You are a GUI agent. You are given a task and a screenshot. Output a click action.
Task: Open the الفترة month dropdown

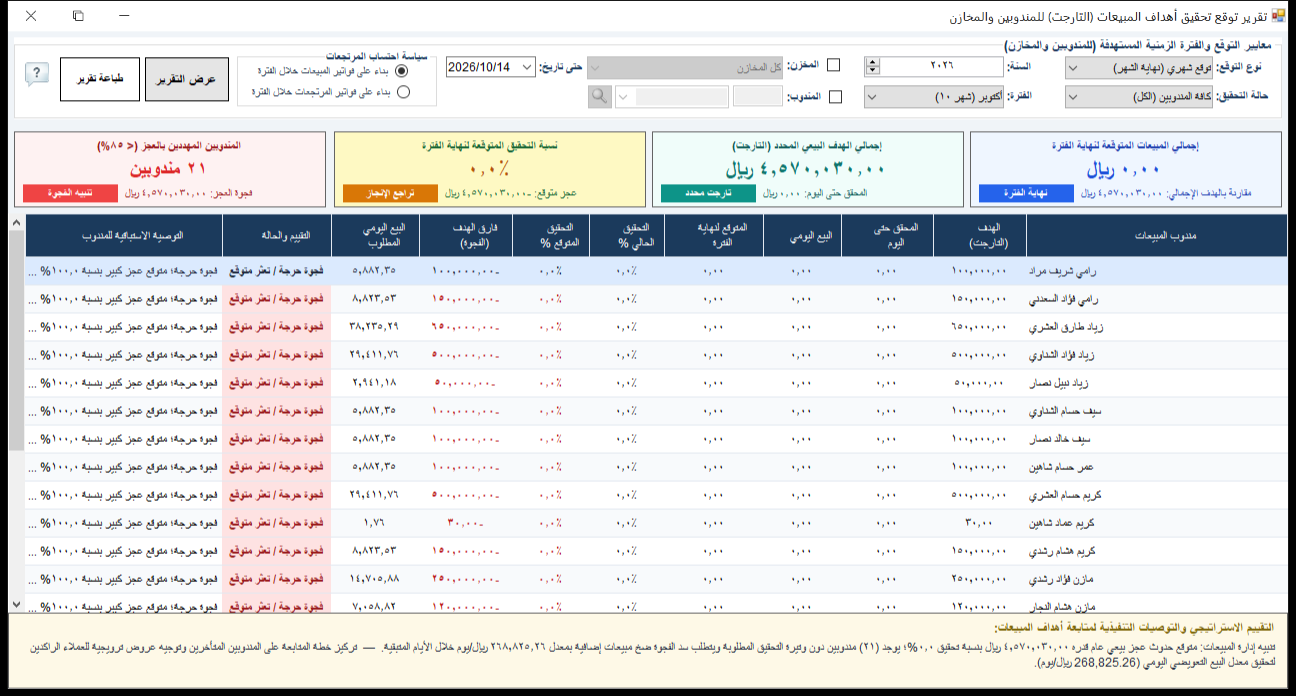[x=934, y=97]
